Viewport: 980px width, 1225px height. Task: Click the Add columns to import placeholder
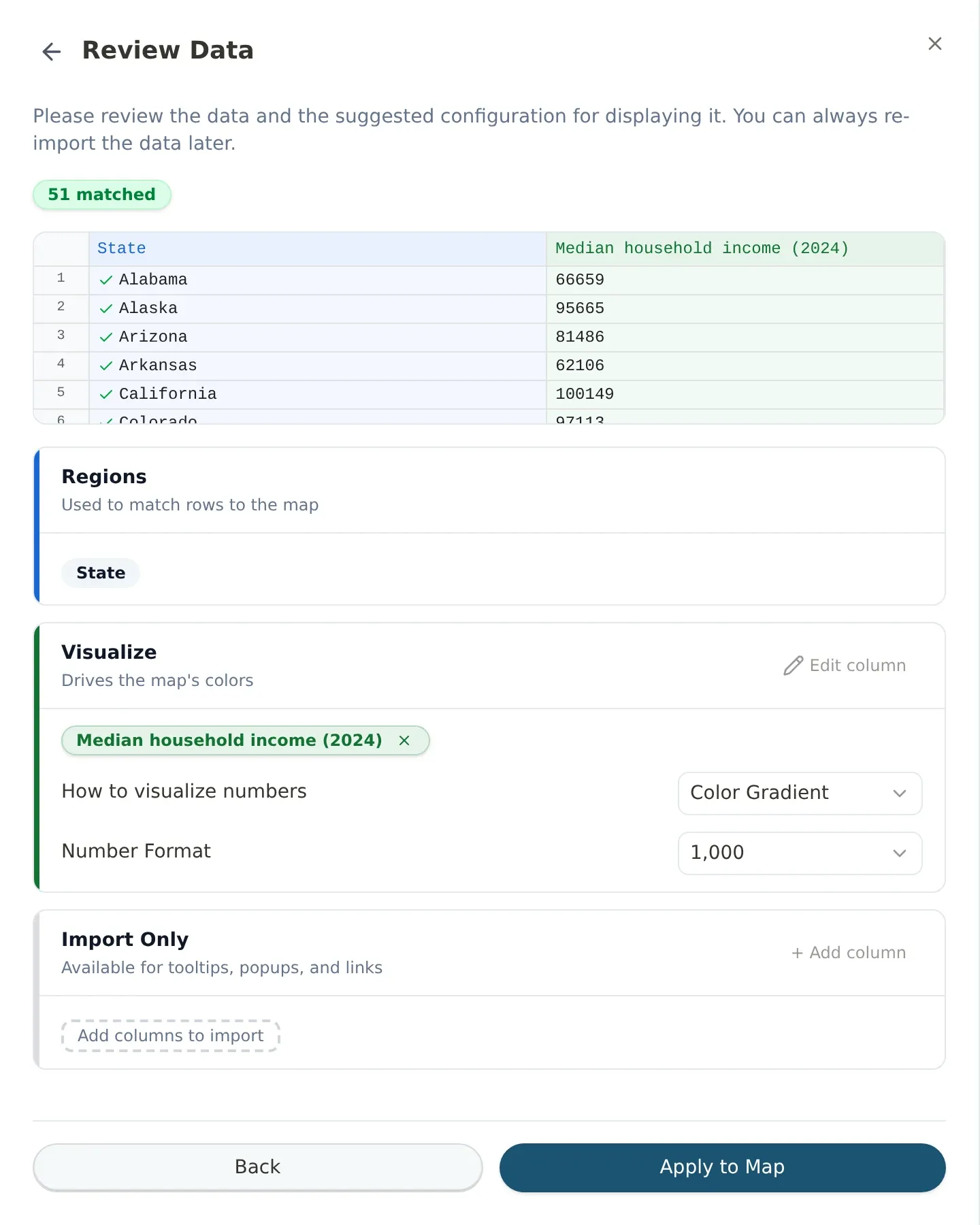point(171,1036)
